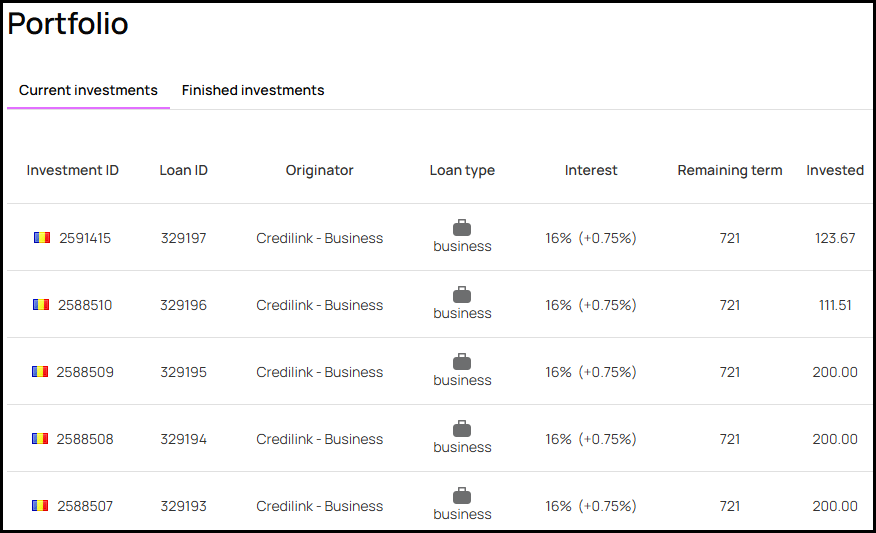
Task: Open loan ID 329197 link
Action: [184, 238]
